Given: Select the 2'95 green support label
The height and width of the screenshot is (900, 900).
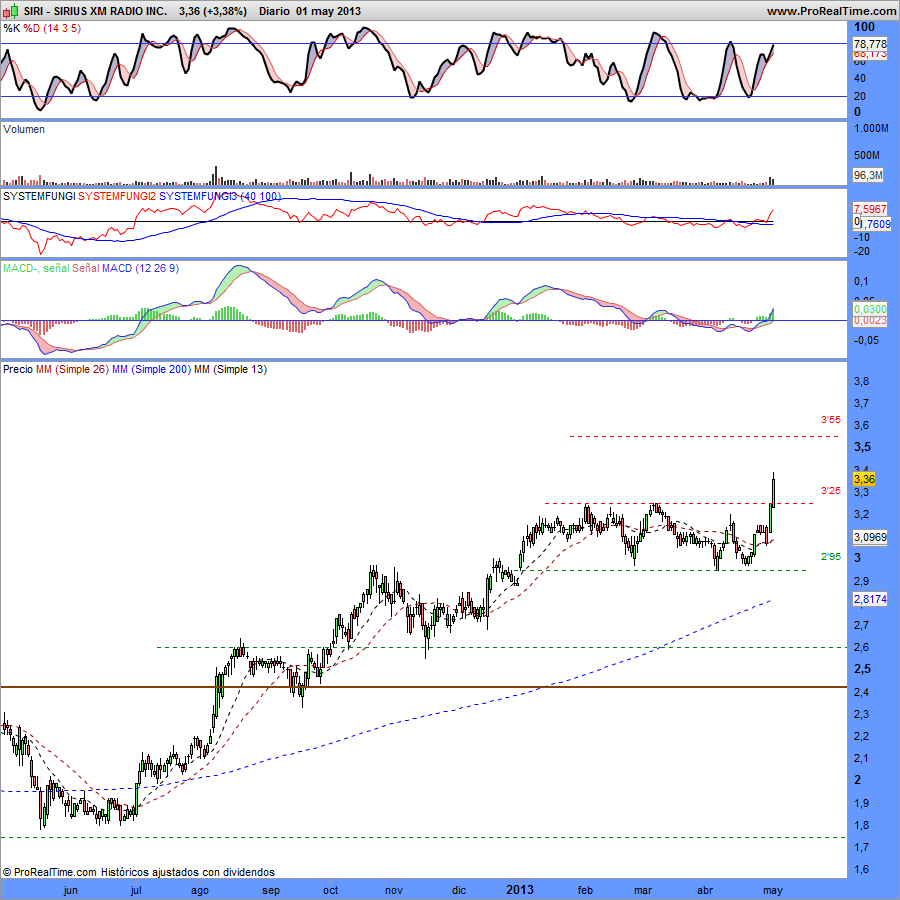Looking at the screenshot, I should tap(830, 556).
